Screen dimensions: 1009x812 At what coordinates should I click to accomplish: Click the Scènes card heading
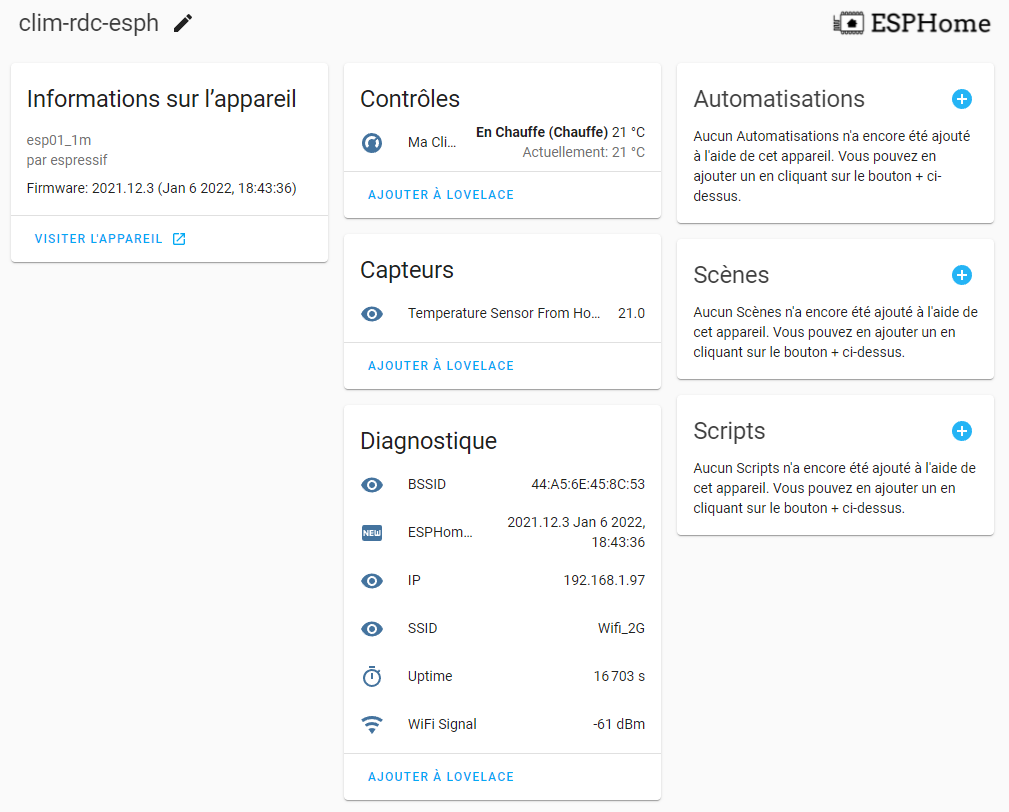coord(731,275)
